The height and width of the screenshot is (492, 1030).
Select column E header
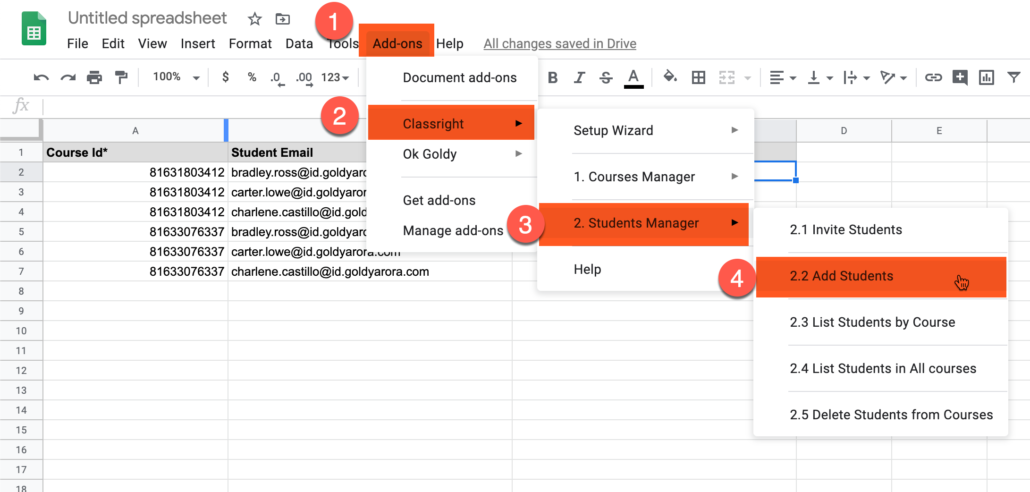(939, 131)
